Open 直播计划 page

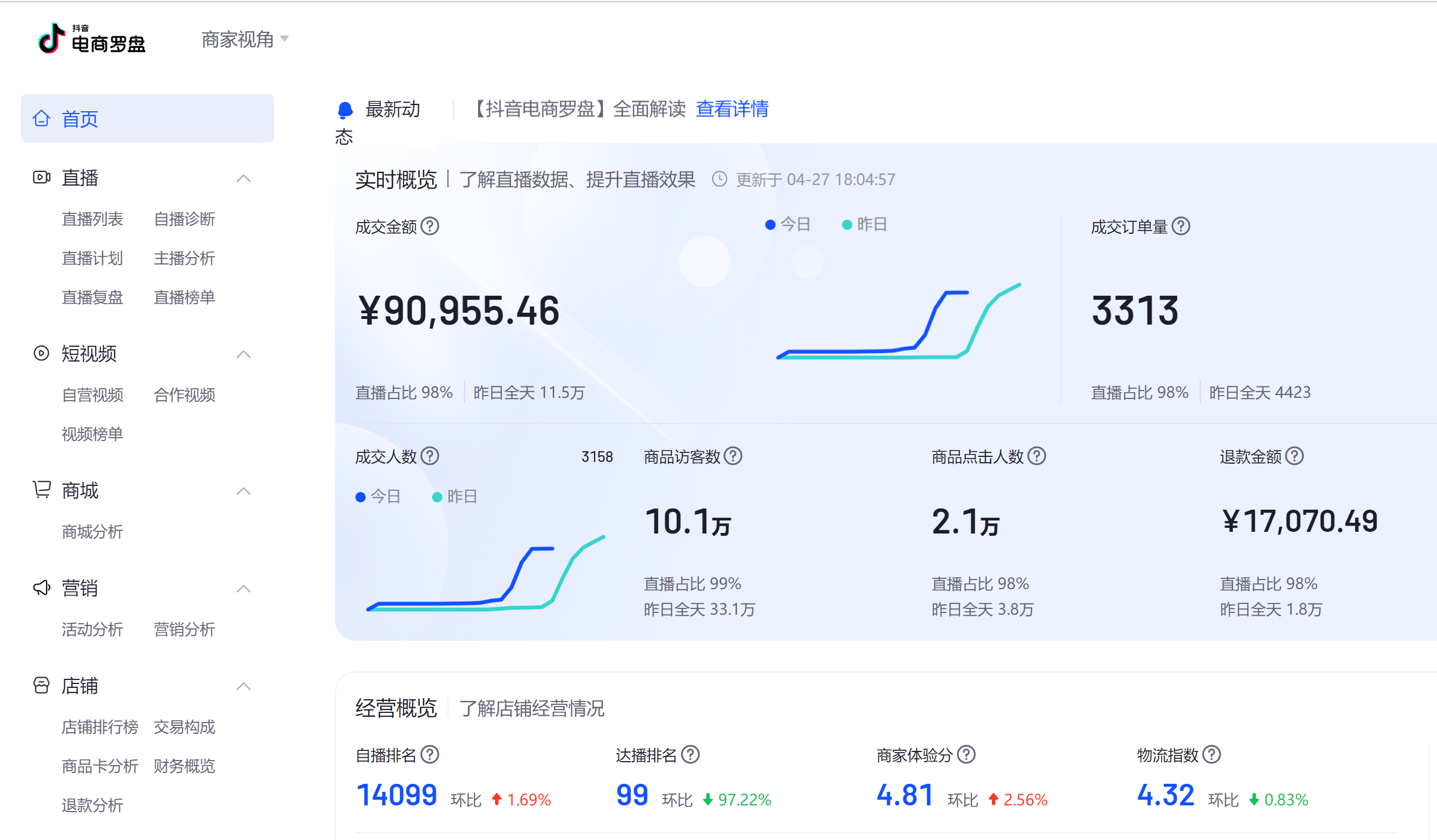[93, 258]
